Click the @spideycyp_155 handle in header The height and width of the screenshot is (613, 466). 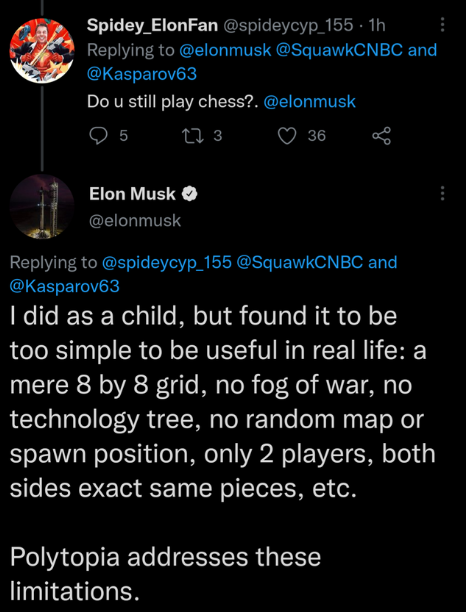pos(288,26)
